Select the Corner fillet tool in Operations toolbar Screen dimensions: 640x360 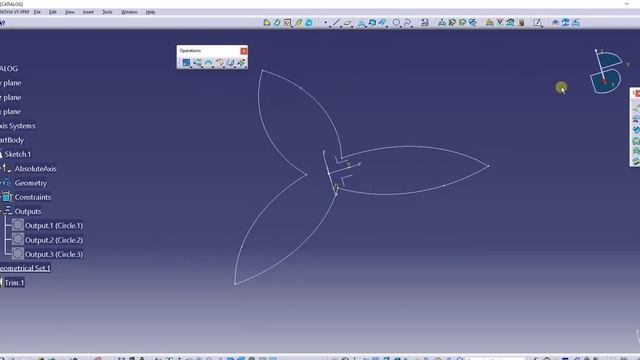220,62
